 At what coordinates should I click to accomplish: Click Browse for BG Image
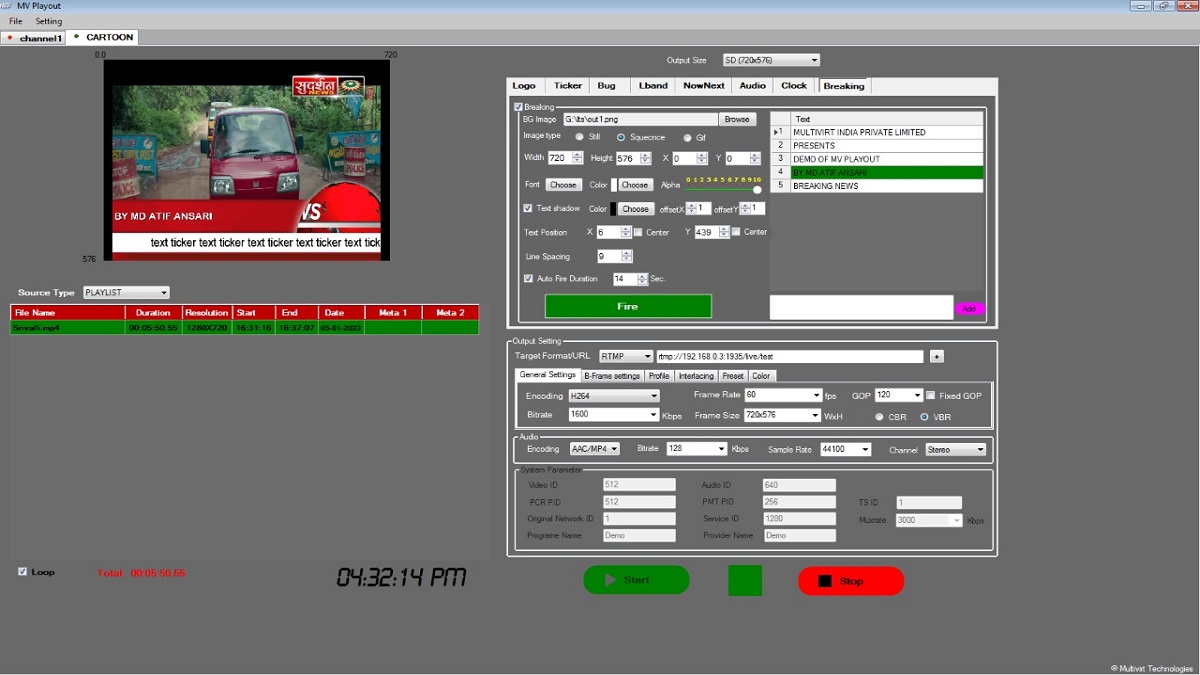pos(737,119)
